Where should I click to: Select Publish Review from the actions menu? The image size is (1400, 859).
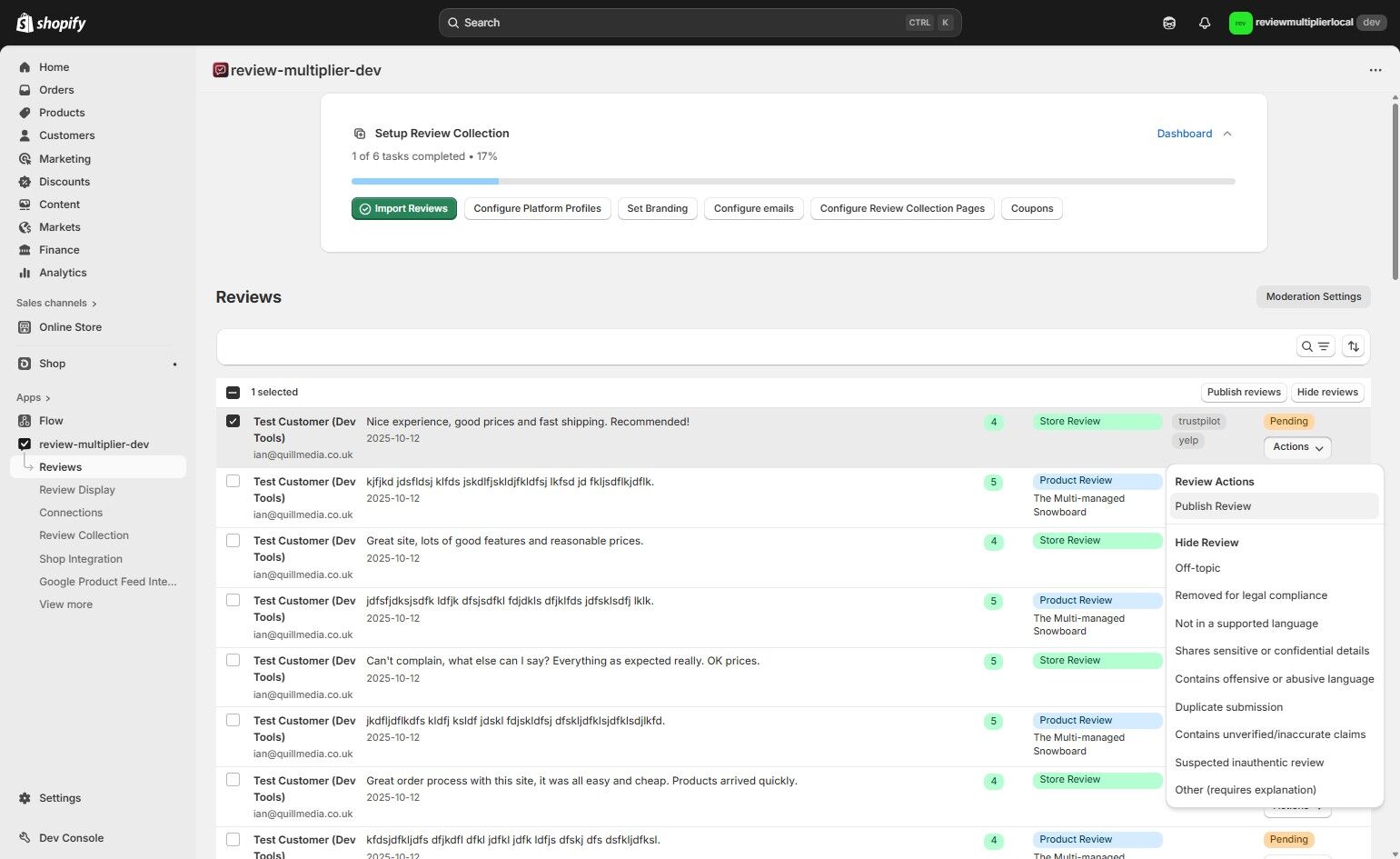click(1213, 506)
